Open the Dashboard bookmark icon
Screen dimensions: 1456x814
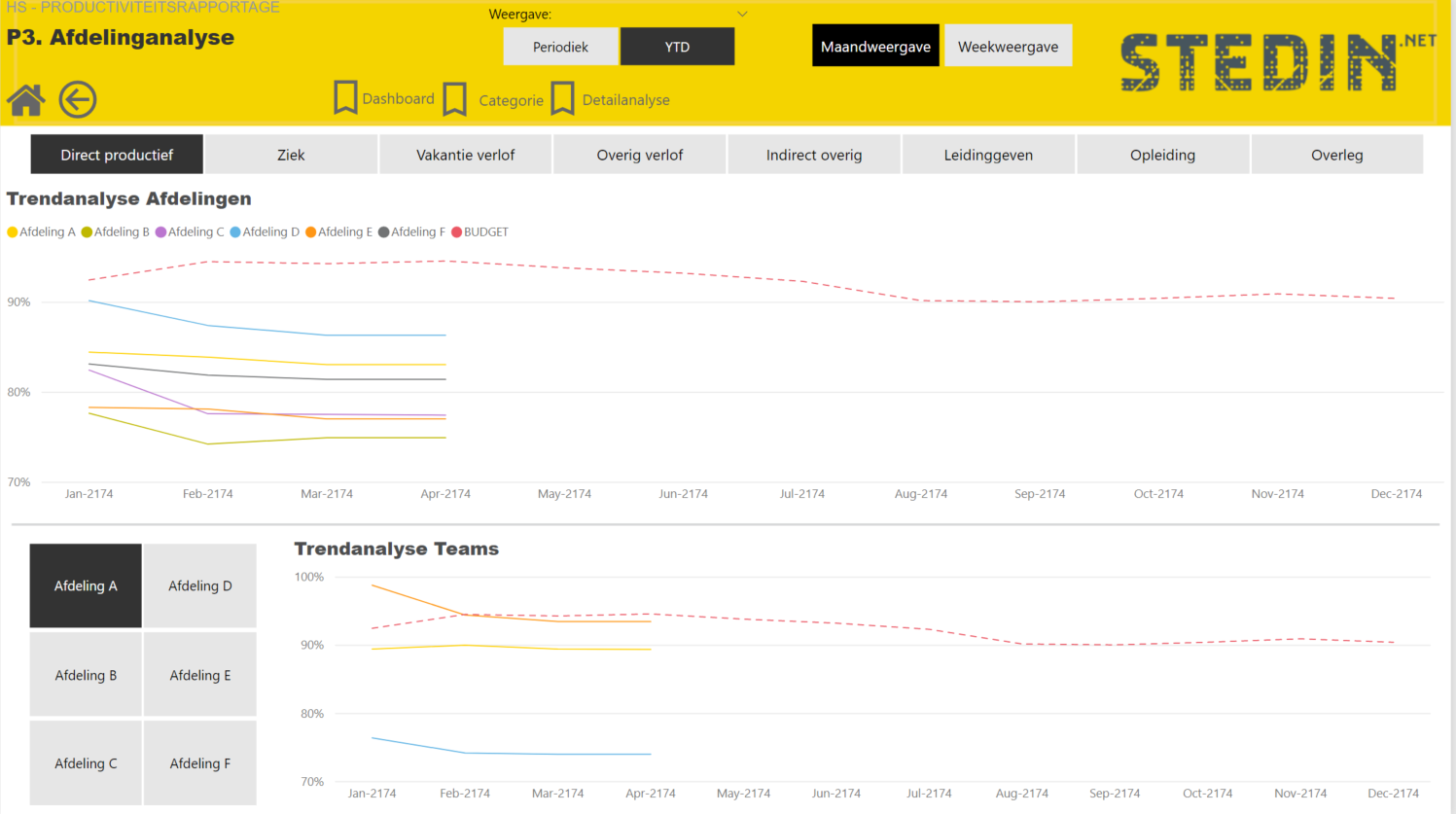pyautogui.click(x=345, y=97)
